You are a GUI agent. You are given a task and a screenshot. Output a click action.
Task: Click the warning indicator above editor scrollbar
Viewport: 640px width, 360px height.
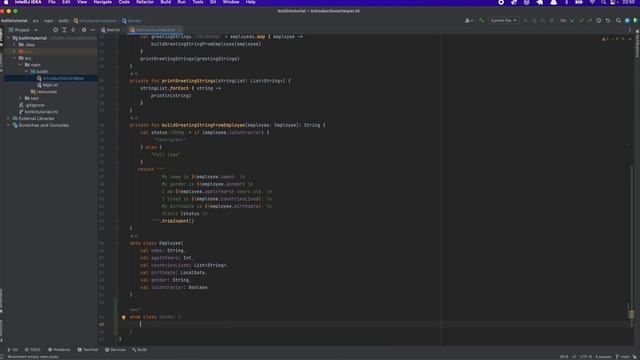[605, 39]
